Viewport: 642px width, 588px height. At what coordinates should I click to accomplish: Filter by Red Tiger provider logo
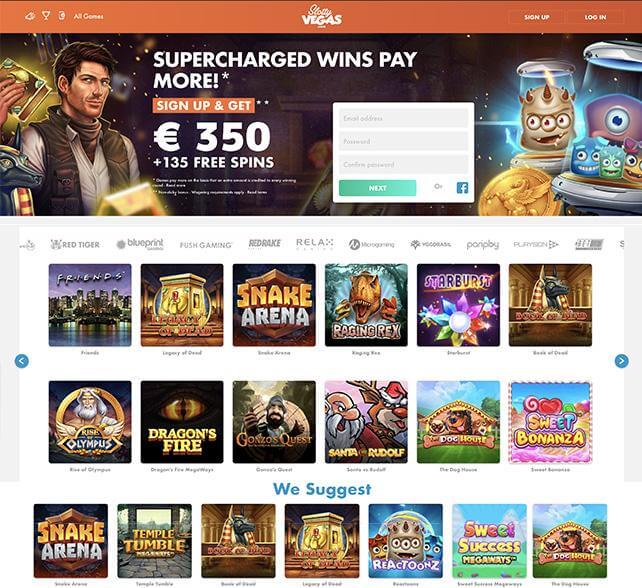tap(75, 244)
